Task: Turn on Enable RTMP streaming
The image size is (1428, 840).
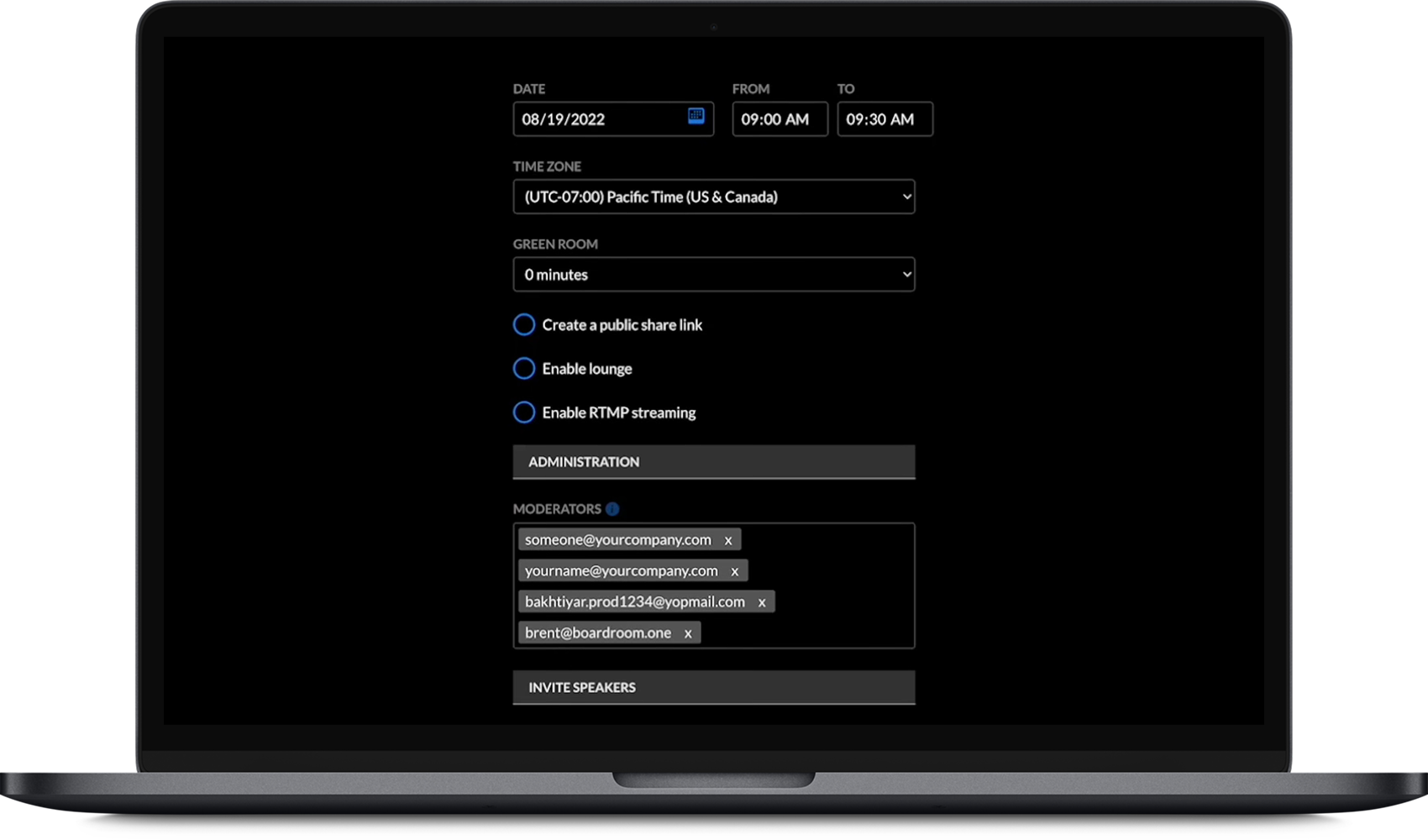Action: pyautogui.click(x=524, y=412)
